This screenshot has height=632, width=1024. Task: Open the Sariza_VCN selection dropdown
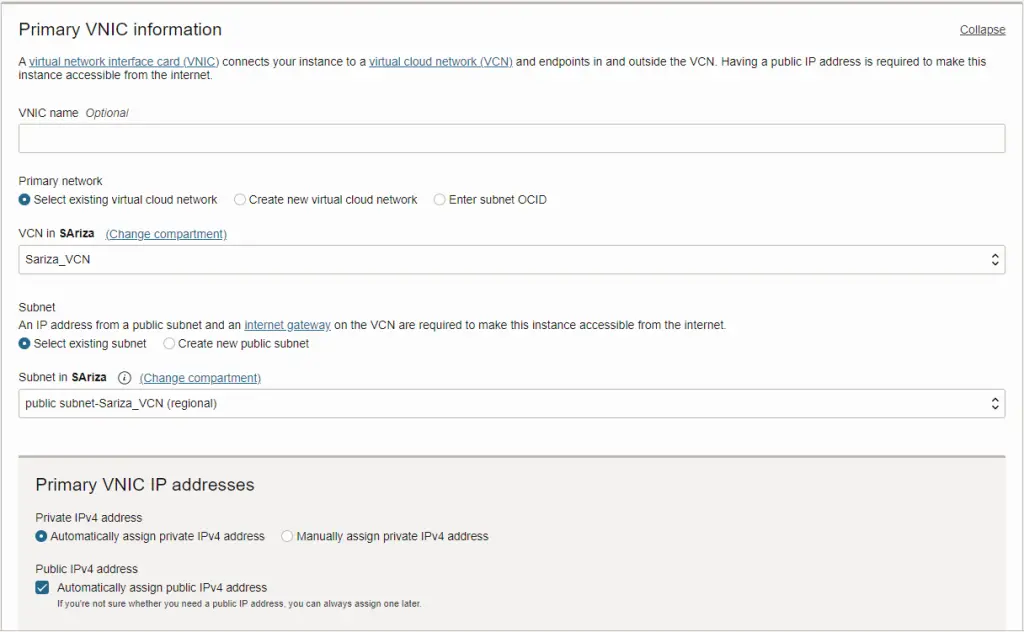(x=500, y=259)
